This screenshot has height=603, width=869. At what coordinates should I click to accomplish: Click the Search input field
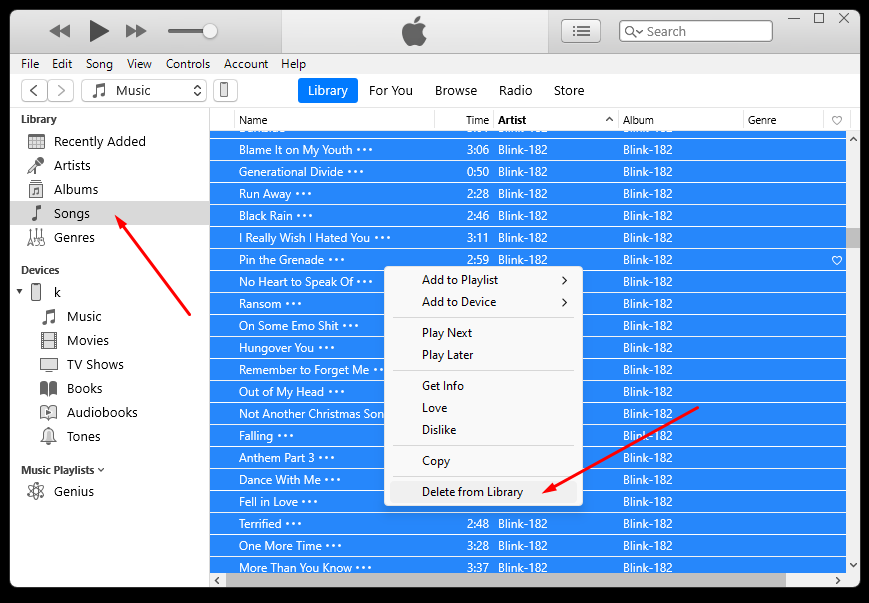pos(696,31)
